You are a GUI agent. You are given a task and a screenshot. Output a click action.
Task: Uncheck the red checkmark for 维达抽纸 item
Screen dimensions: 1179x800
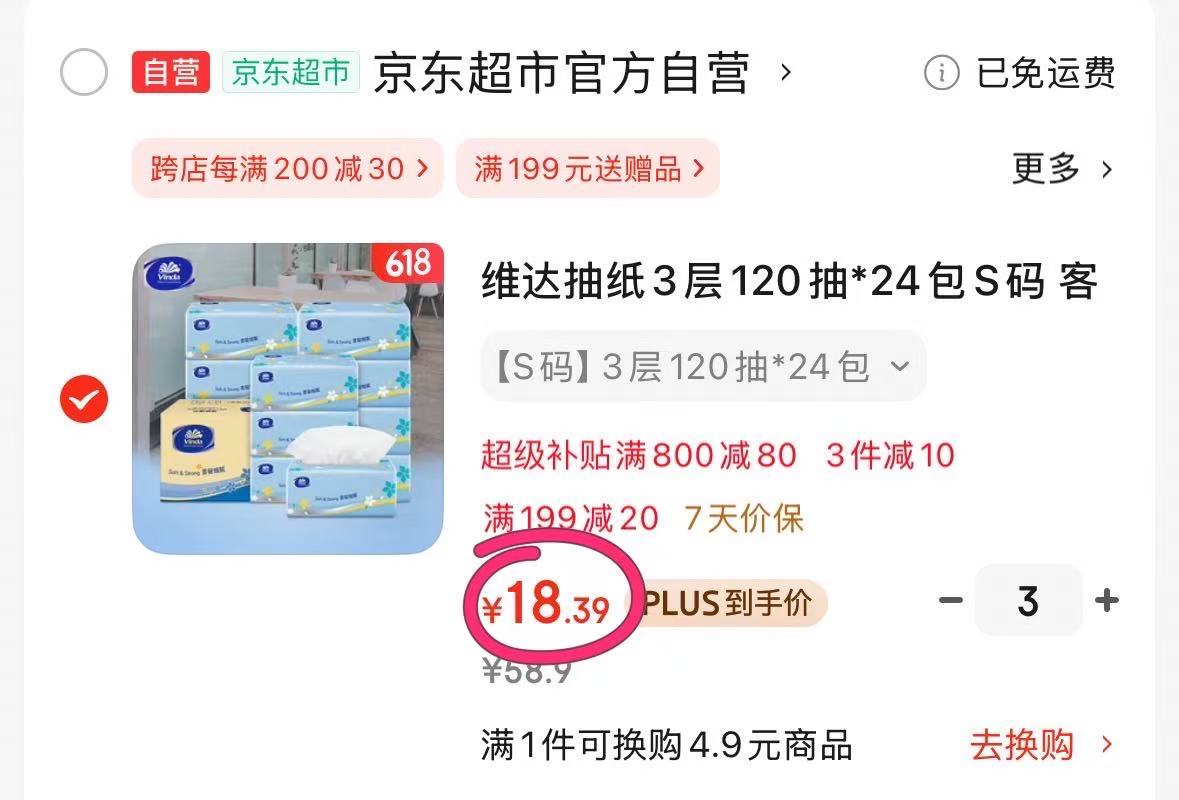(x=83, y=398)
